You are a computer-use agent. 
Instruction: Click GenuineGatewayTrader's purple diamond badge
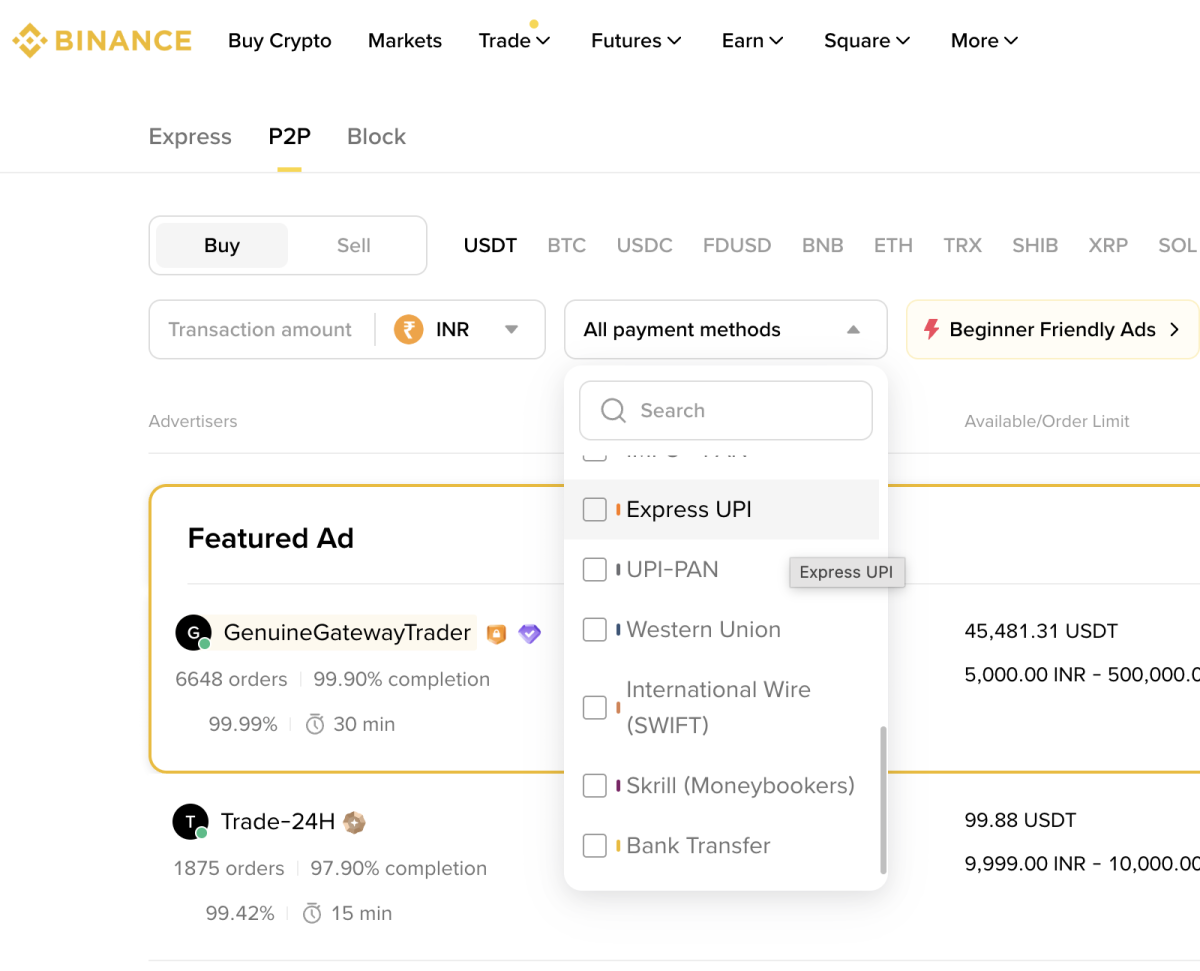coord(529,633)
